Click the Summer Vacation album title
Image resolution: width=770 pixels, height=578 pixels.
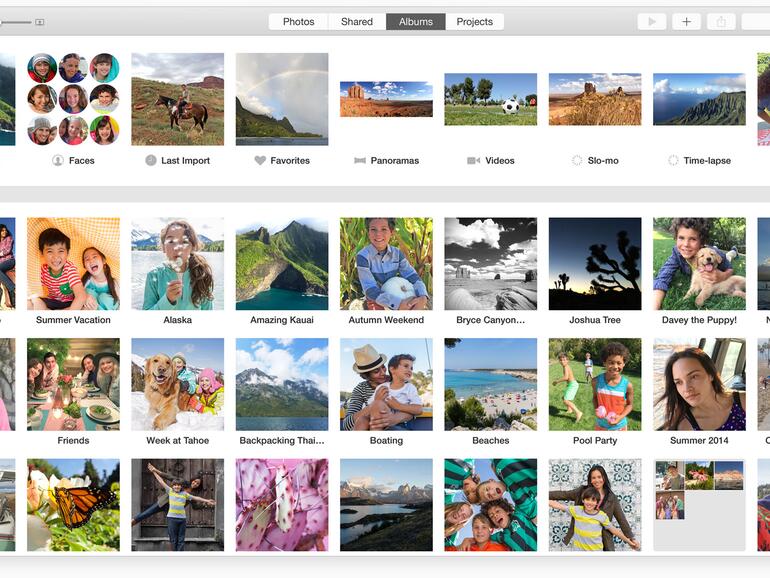[x=73, y=320]
